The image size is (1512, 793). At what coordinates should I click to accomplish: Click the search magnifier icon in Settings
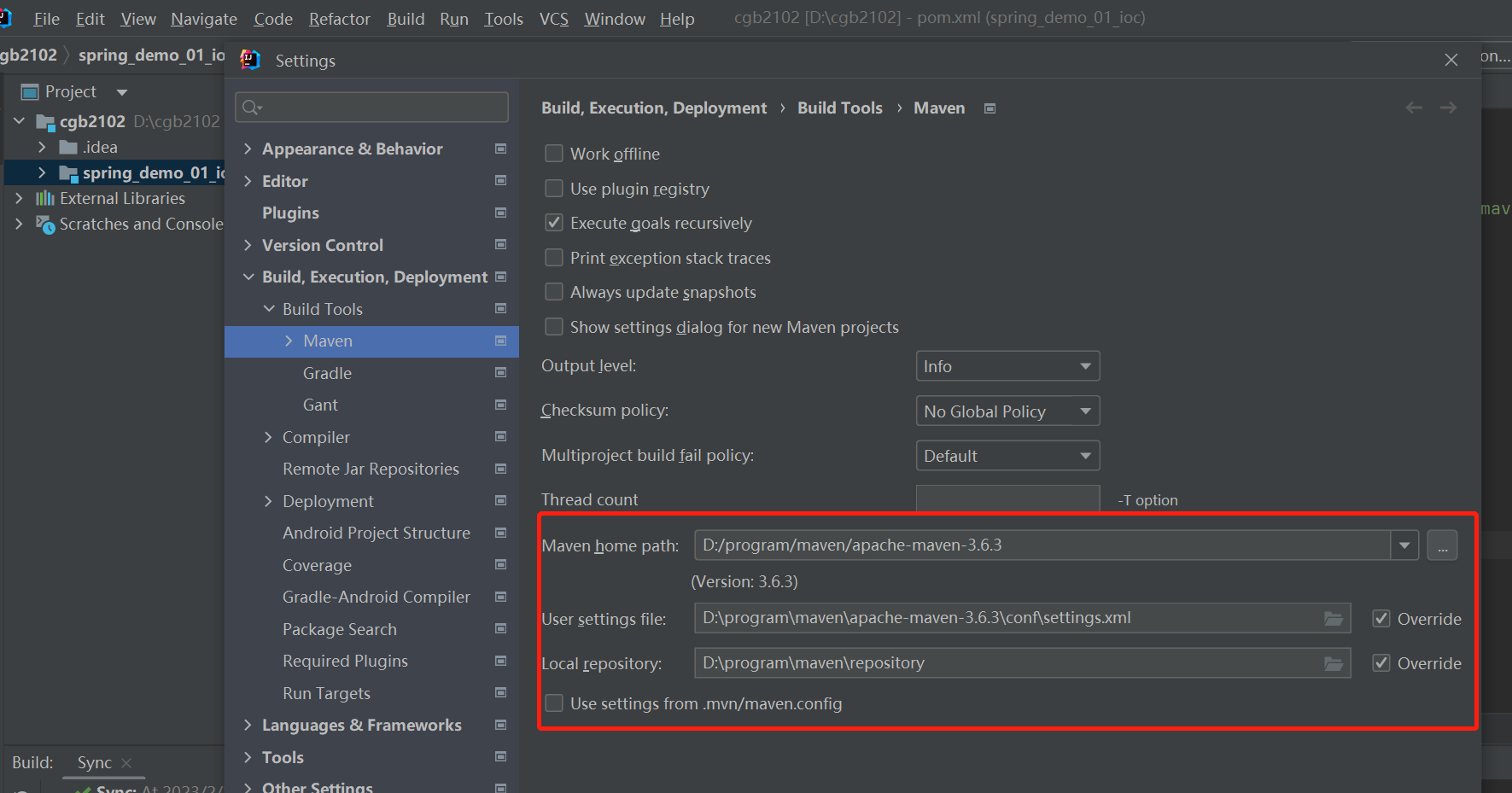point(252,107)
